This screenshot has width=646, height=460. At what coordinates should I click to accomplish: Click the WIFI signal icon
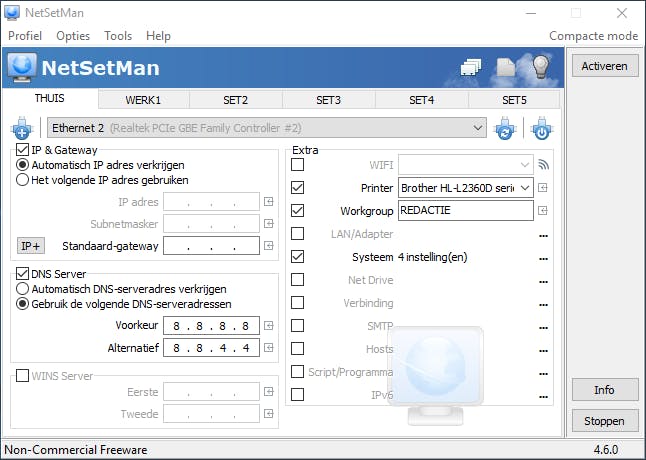(543, 165)
